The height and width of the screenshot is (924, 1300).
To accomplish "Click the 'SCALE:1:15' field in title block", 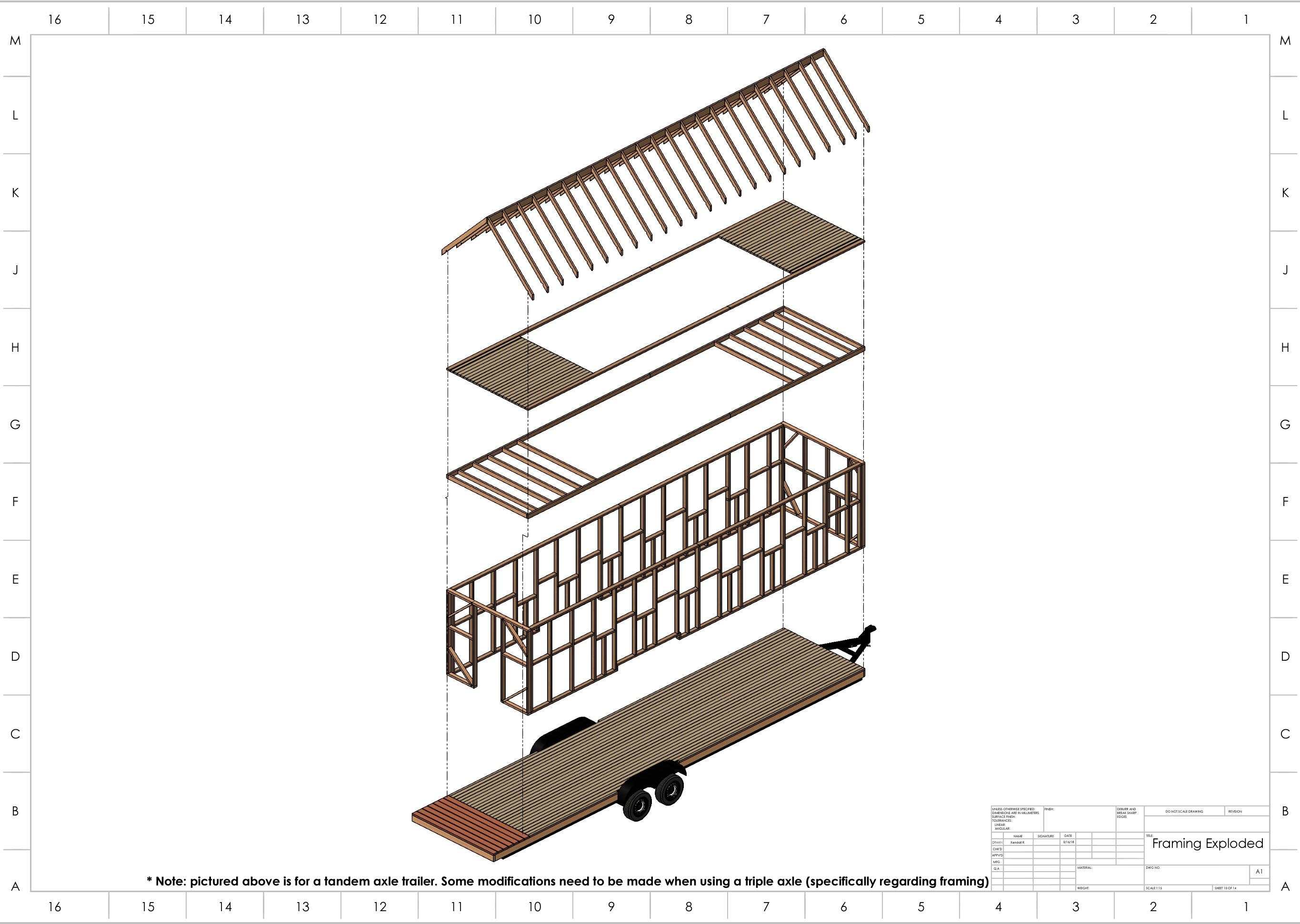I will [1154, 888].
